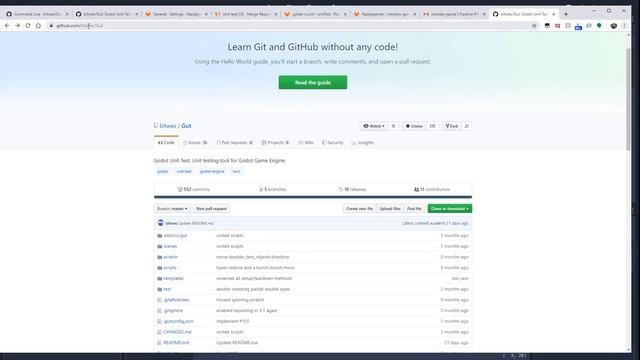Go back with the browser back arrow
Viewport: 640px width, 360px height.
click(7, 26)
